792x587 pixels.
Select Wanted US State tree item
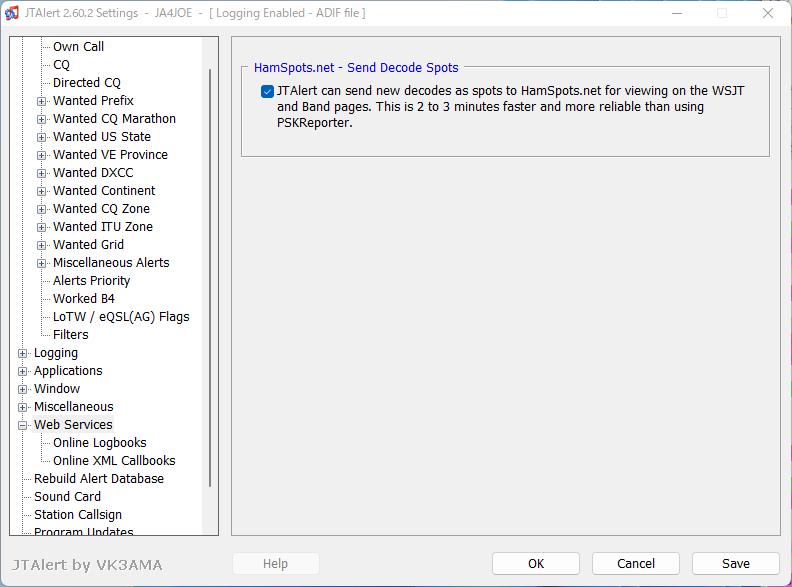click(x=102, y=136)
